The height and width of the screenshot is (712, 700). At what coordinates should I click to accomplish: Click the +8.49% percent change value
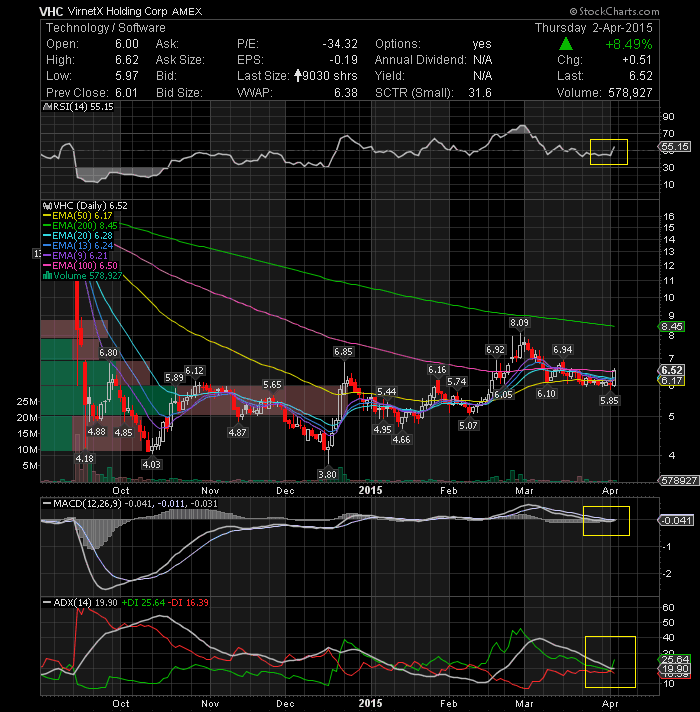pos(629,44)
